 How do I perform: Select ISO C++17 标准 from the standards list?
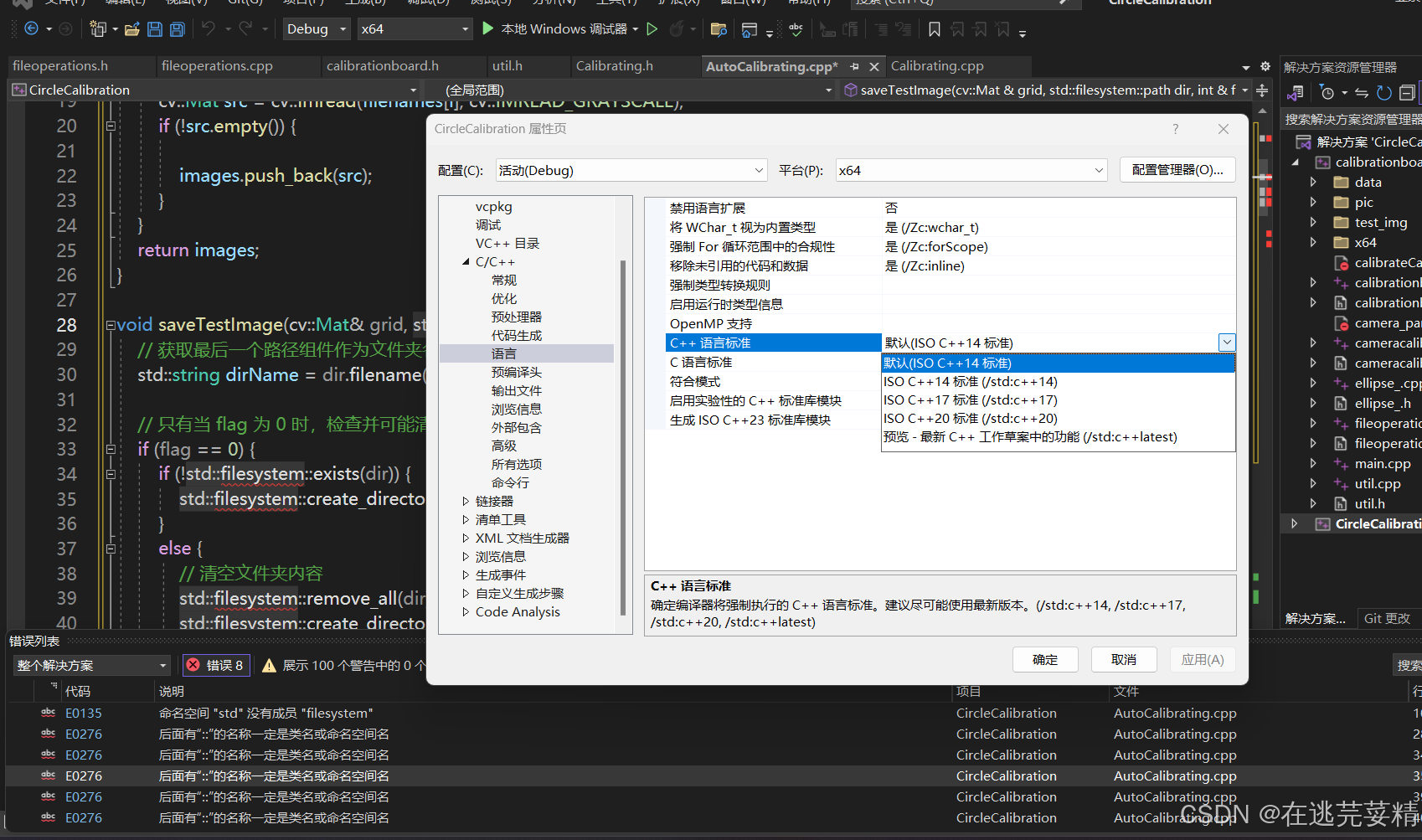pyautogui.click(x=970, y=399)
